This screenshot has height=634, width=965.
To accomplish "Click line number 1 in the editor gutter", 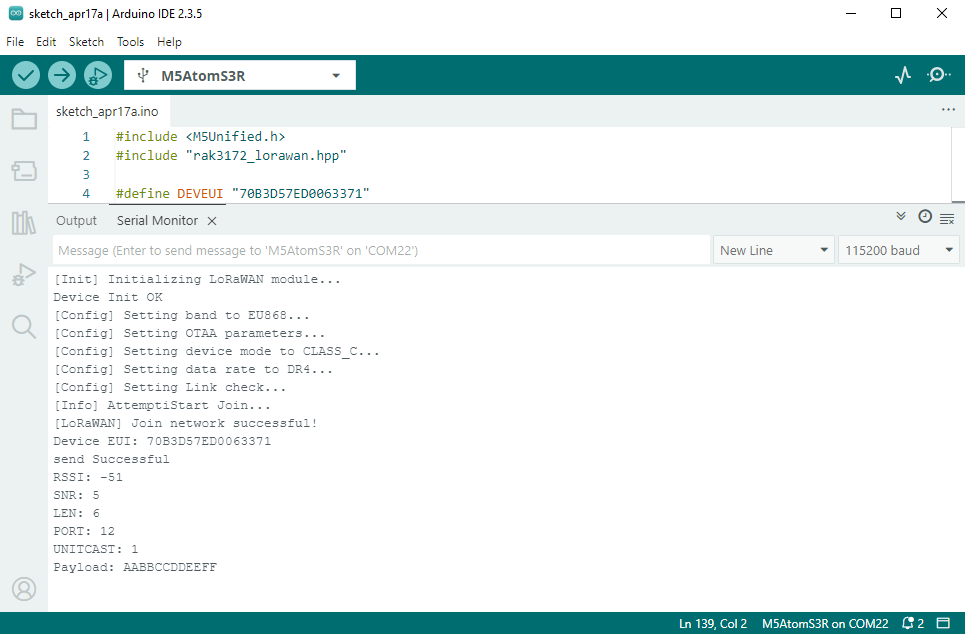I will click(x=86, y=137).
